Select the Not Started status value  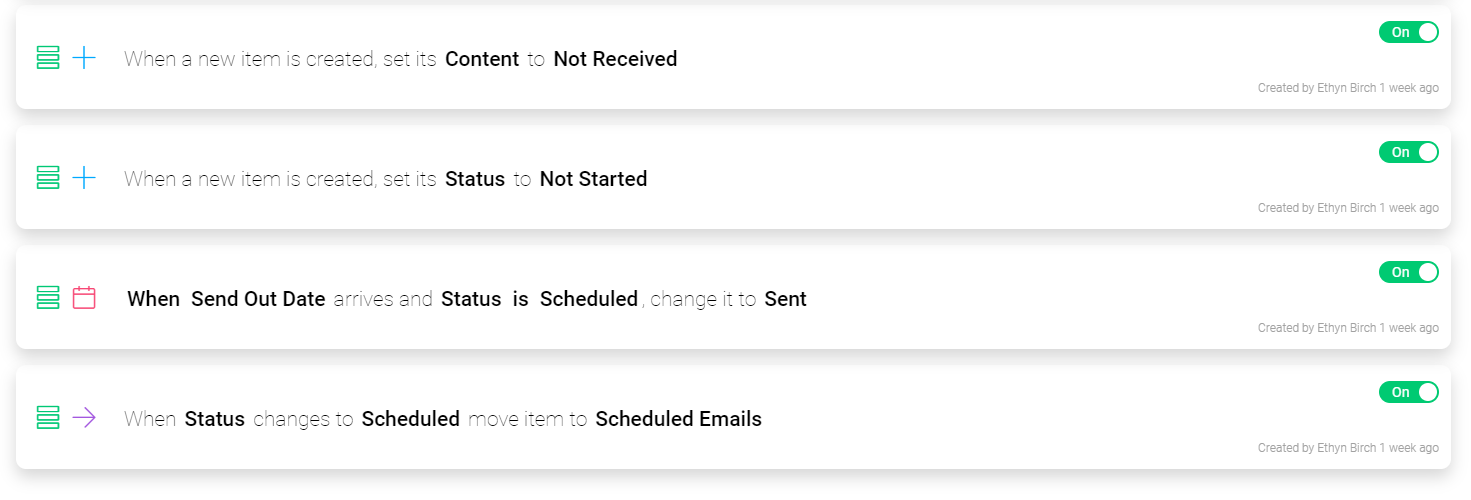[593, 179]
